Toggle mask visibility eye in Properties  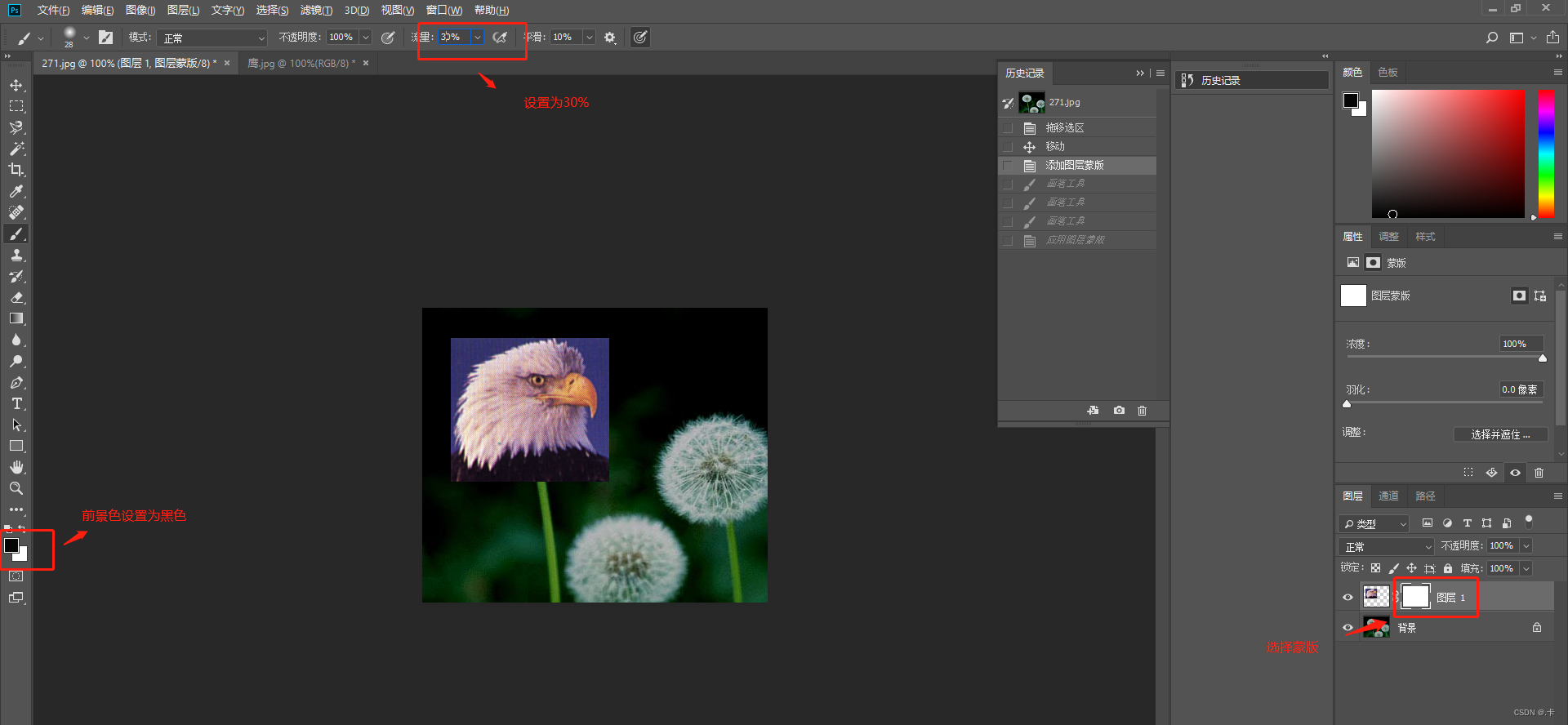pyautogui.click(x=1516, y=473)
